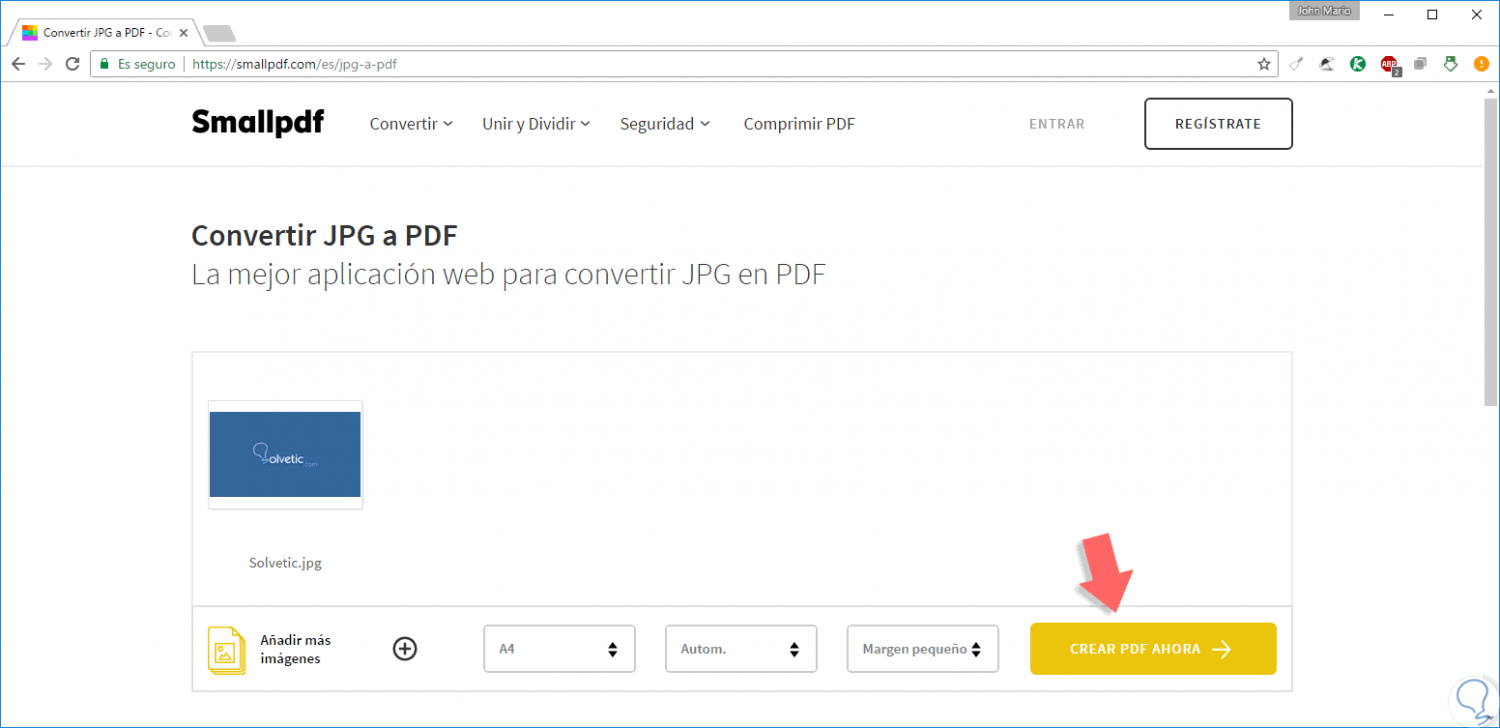Click the Solvetic.jpg file name
The height and width of the screenshot is (728, 1500).
click(x=285, y=563)
